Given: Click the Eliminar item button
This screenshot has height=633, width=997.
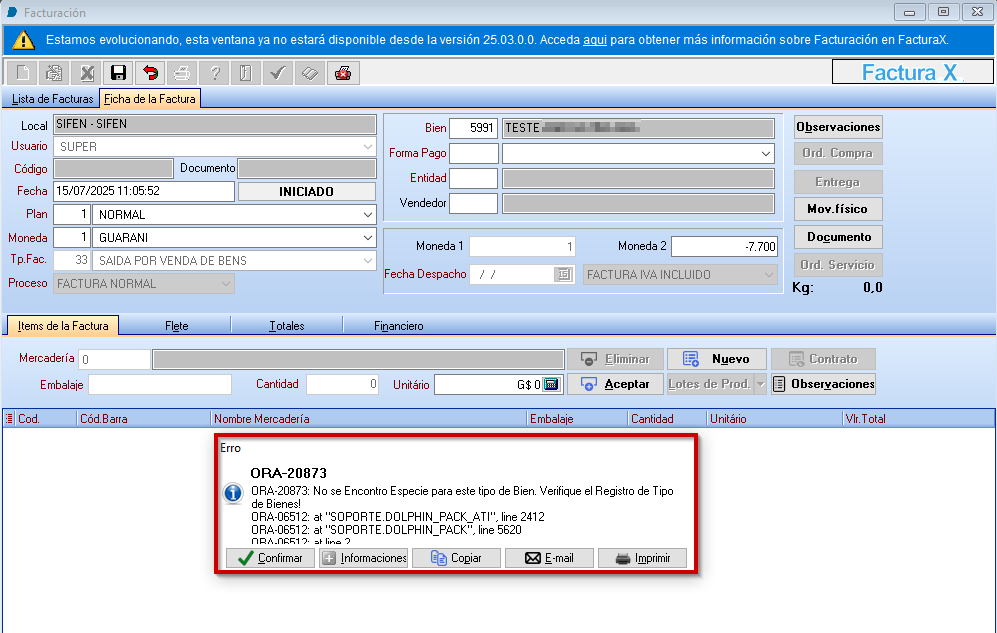Looking at the screenshot, I should point(615,359).
